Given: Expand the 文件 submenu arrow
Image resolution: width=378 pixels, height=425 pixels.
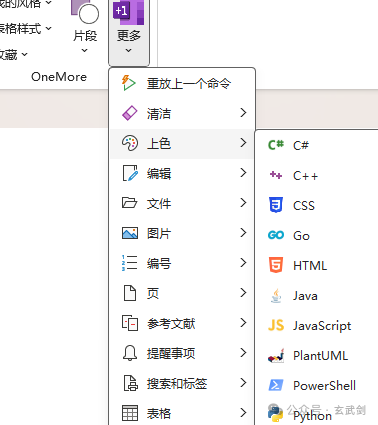Looking at the screenshot, I should coord(243,203).
